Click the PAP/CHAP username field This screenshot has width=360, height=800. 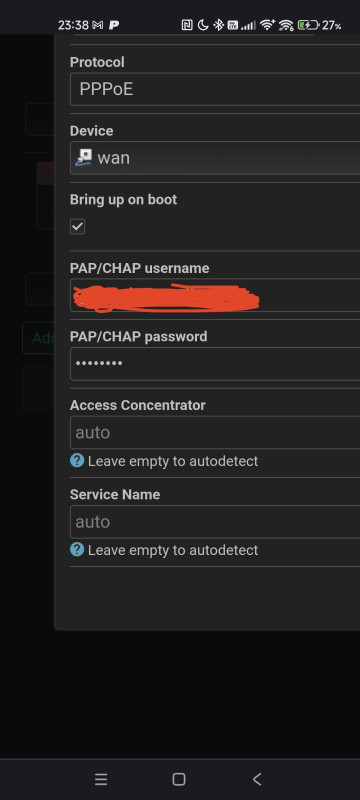[215, 295]
